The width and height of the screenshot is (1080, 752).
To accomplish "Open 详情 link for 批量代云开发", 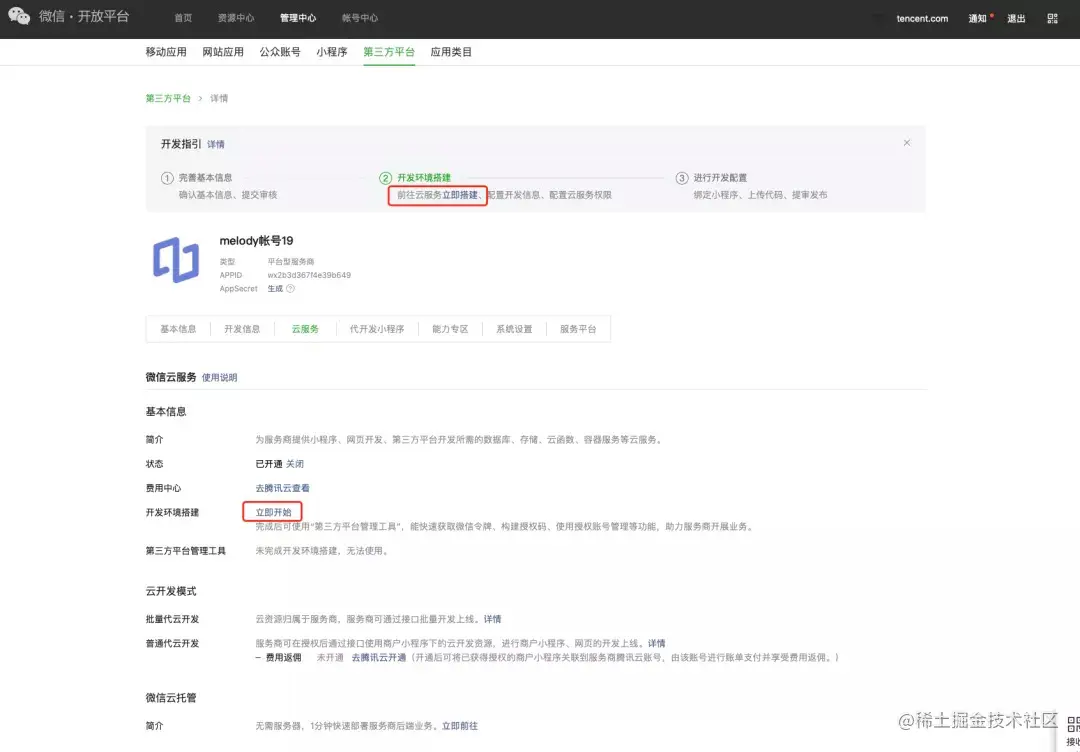I will click(x=492, y=619).
